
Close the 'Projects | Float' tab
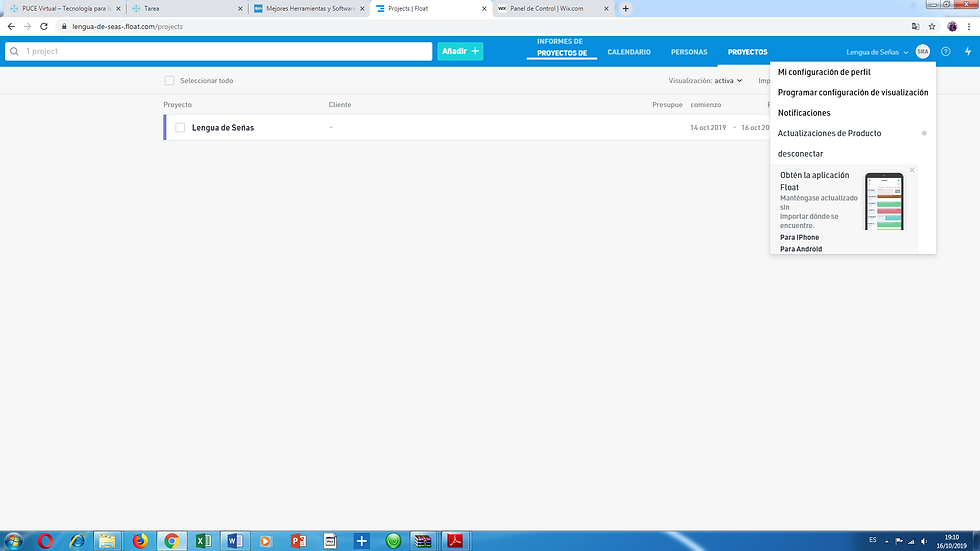coord(484,9)
